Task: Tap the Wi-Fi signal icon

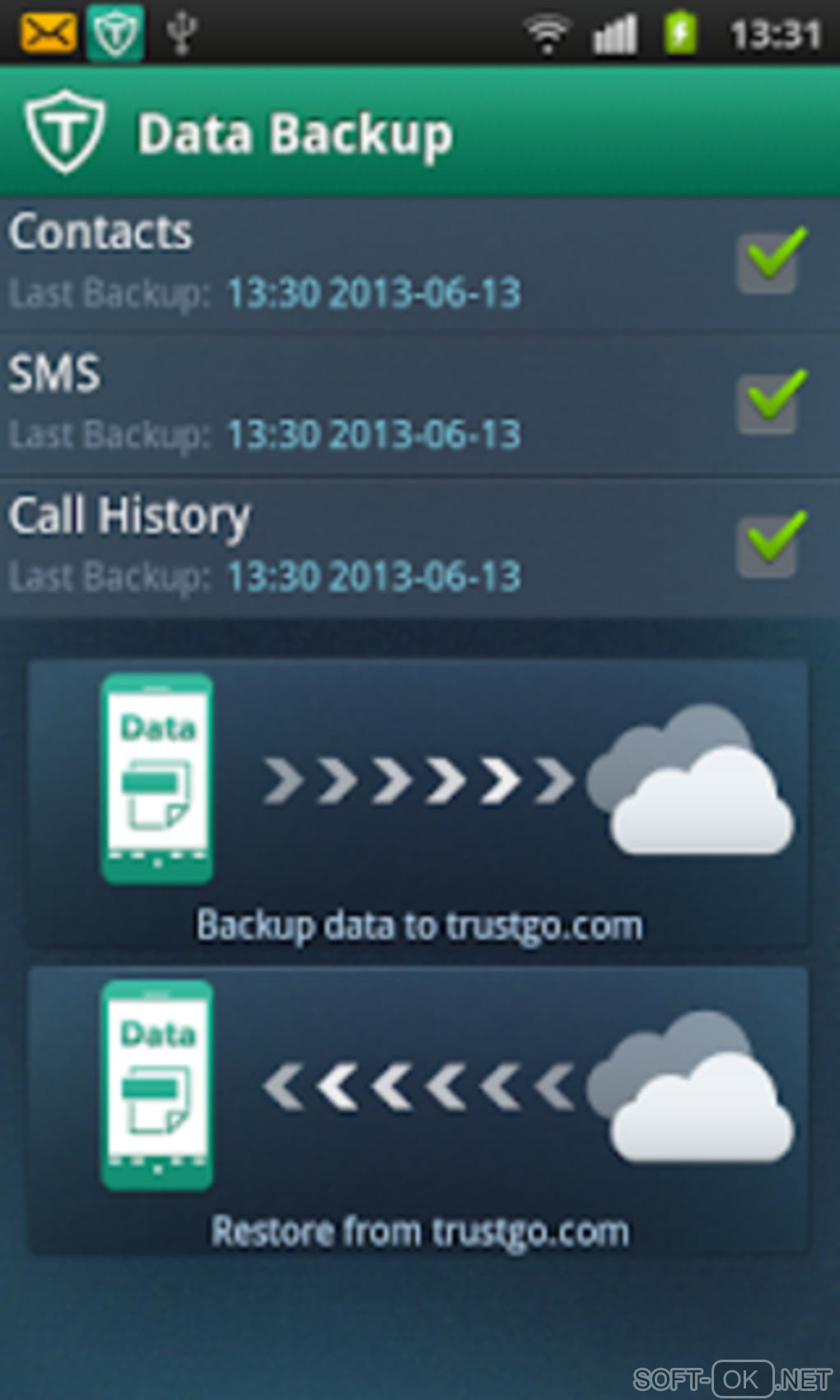Action: pyautogui.click(x=547, y=35)
